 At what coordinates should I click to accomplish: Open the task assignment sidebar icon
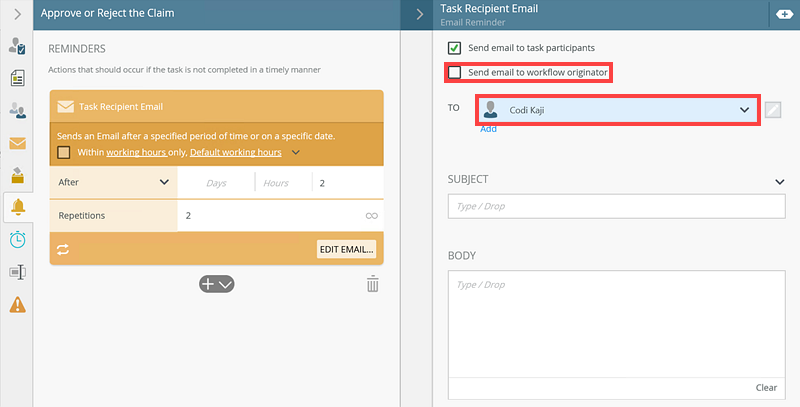tap(17, 46)
